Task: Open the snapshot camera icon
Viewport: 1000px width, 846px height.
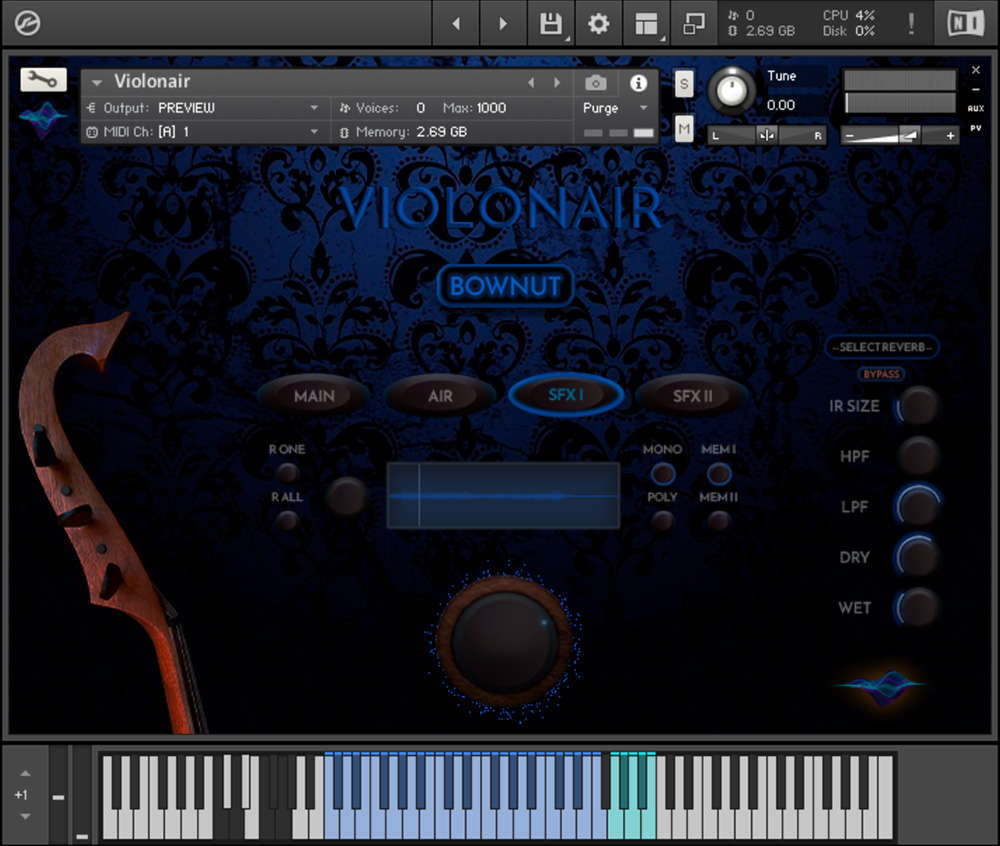Action: (596, 83)
